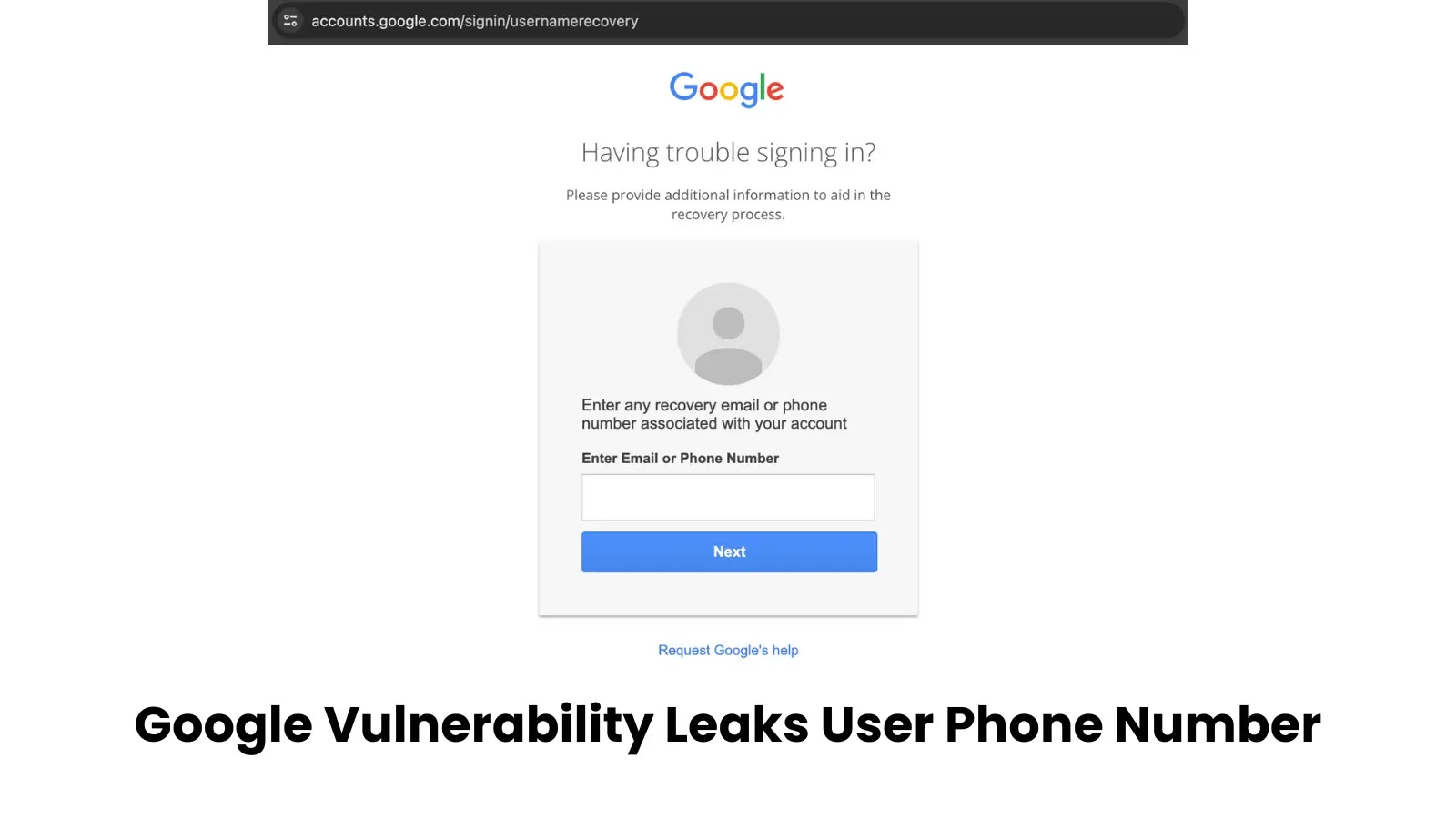The image size is (1456, 819).
Task: Click the Google Vulnerability headline text
Action: point(727,723)
